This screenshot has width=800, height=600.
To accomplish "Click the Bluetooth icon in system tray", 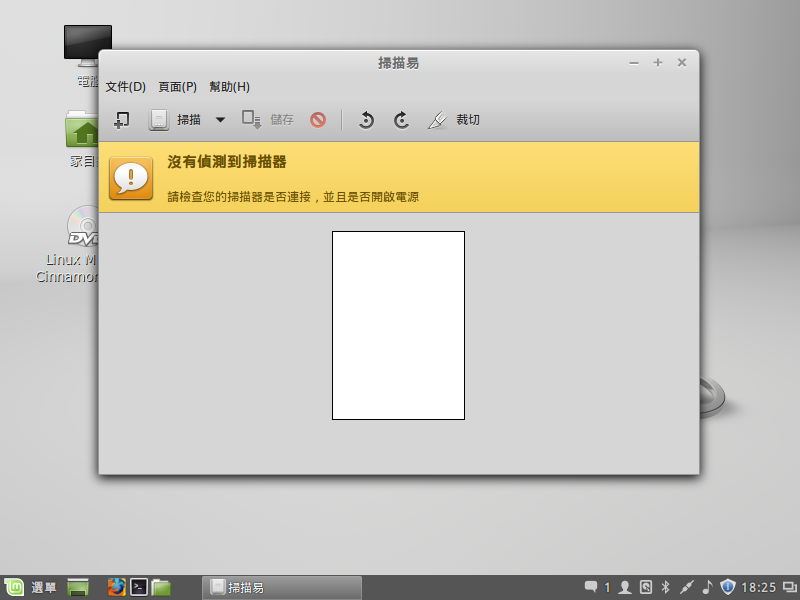I will coord(665,587).
